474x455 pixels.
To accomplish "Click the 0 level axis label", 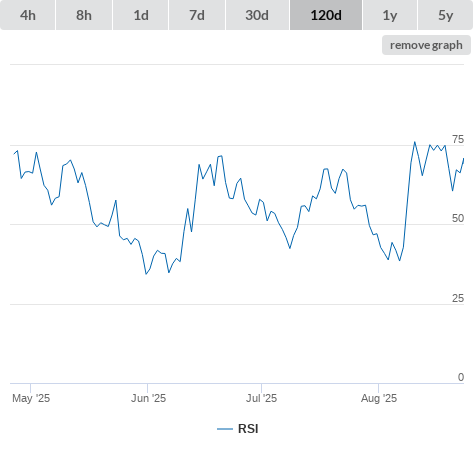I will (461, 377).
